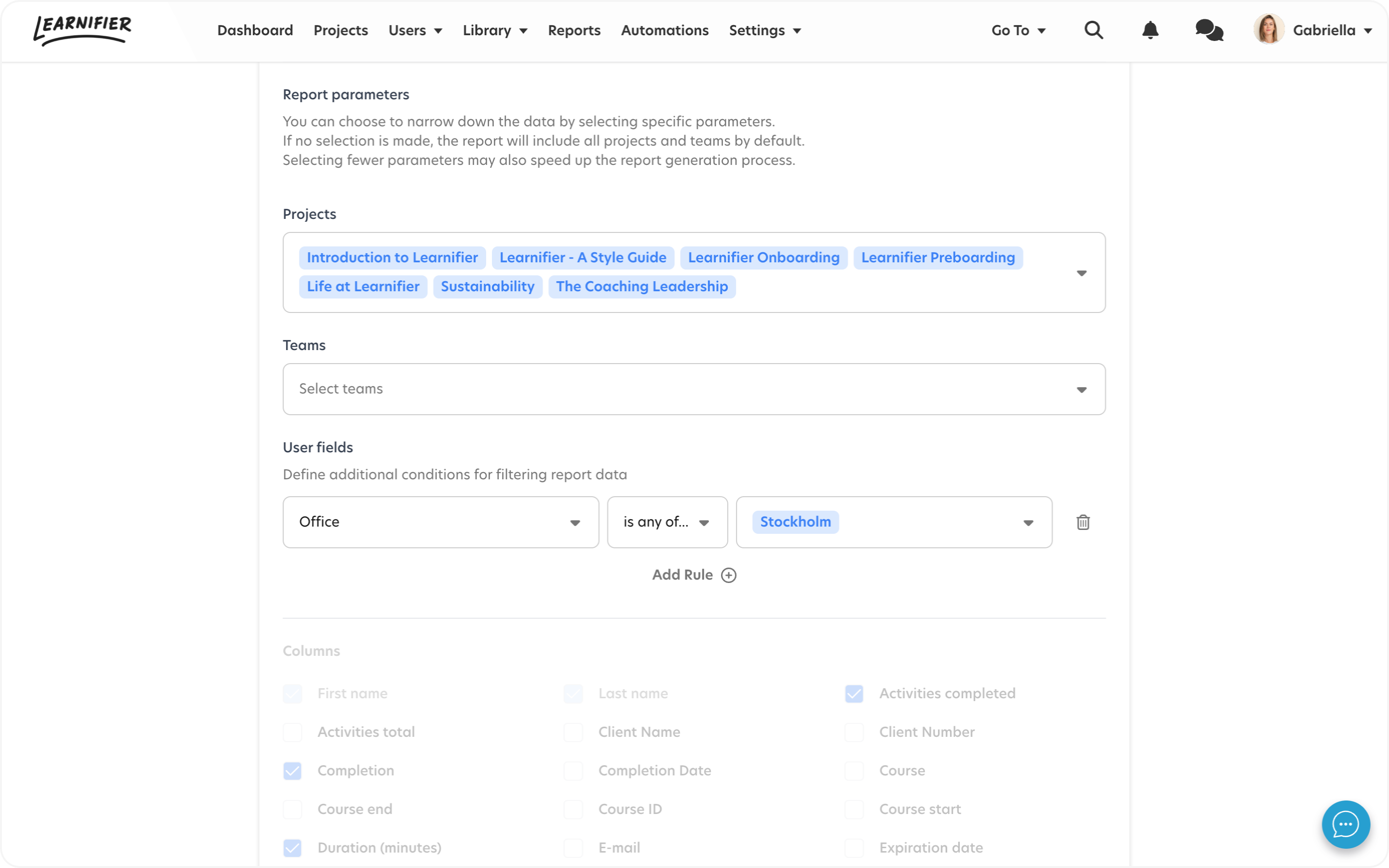Open the search magnifier icon
This screenshot has height=868, width=1389.
[x=1093, y=30]
